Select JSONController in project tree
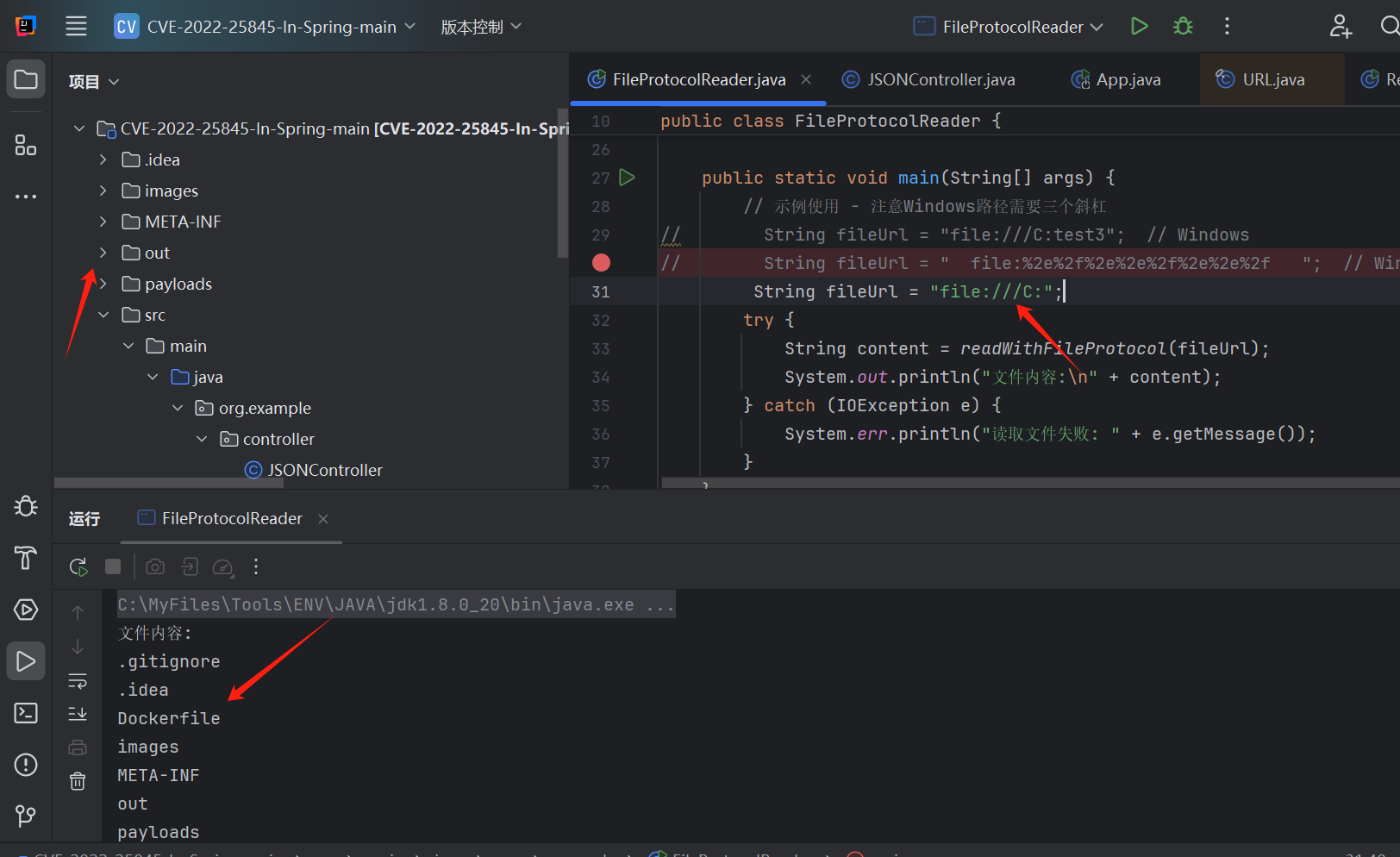The image size is (1400, 857). (314, 470)
